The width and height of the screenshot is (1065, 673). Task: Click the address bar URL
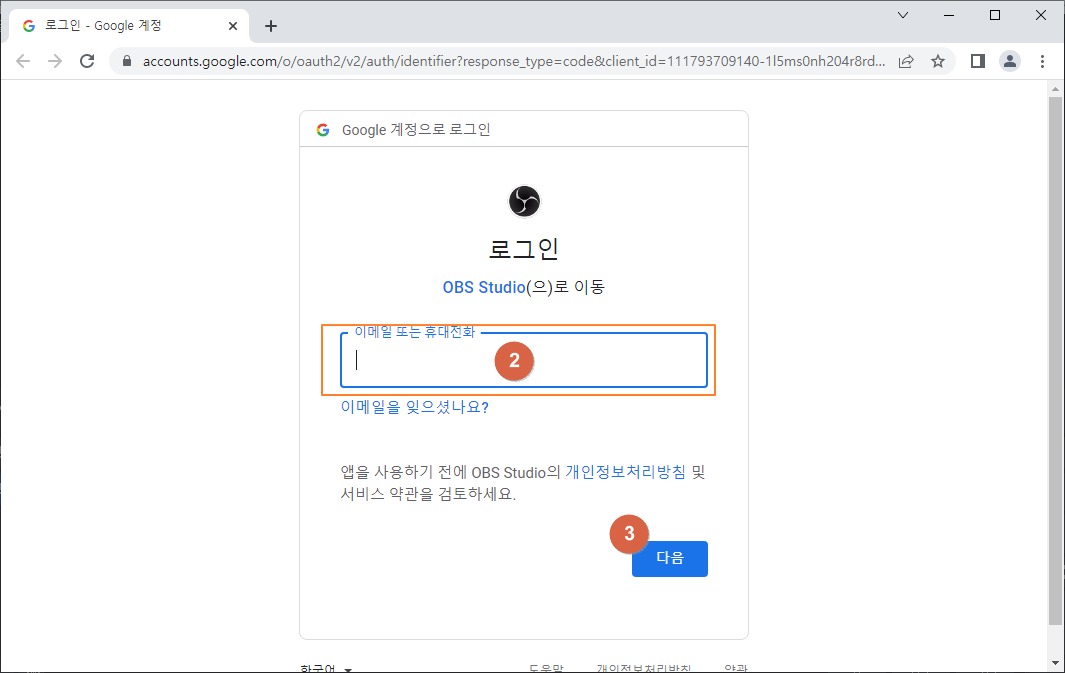513,61
